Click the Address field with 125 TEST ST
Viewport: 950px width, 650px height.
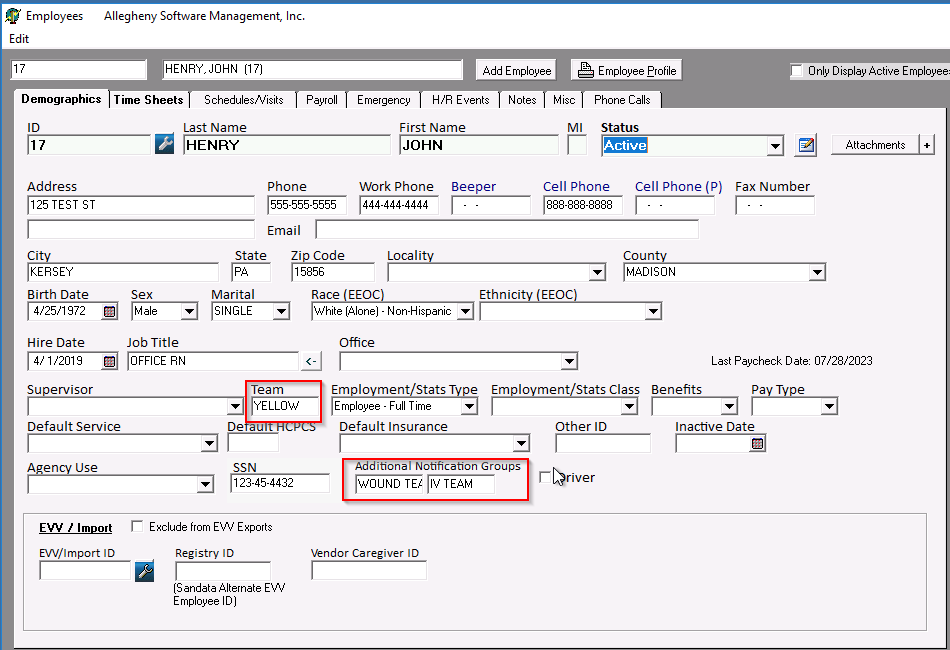[141, 205]
